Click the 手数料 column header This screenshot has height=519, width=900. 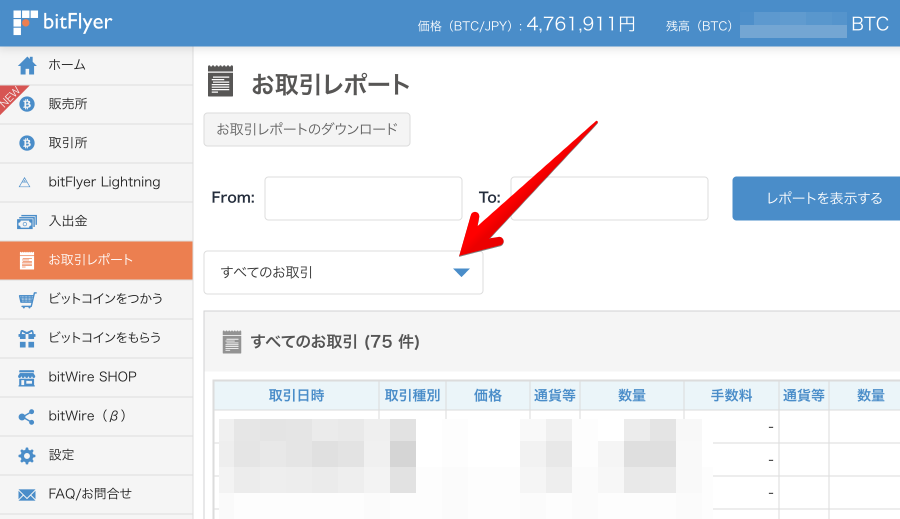(731, 396)
